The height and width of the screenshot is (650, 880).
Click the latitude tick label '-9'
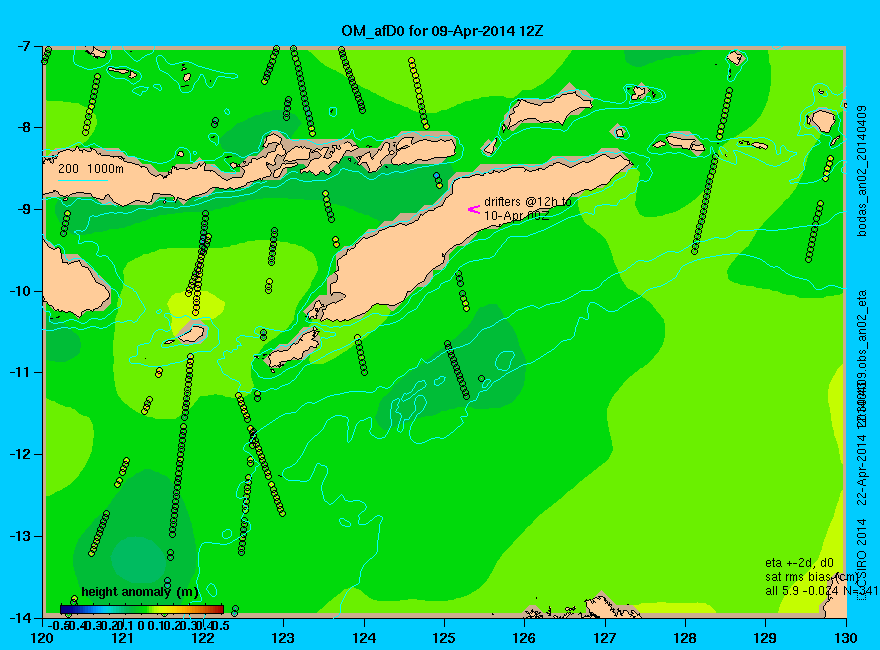(24, 209)
